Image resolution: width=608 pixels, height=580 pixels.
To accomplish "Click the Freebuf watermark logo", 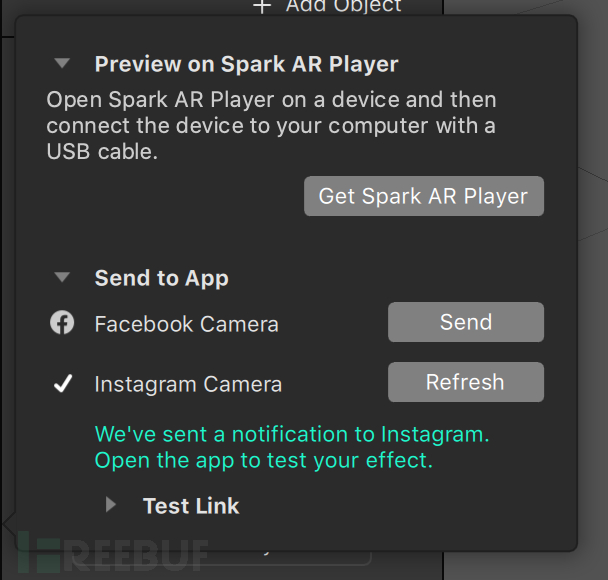I will point(112,552).
